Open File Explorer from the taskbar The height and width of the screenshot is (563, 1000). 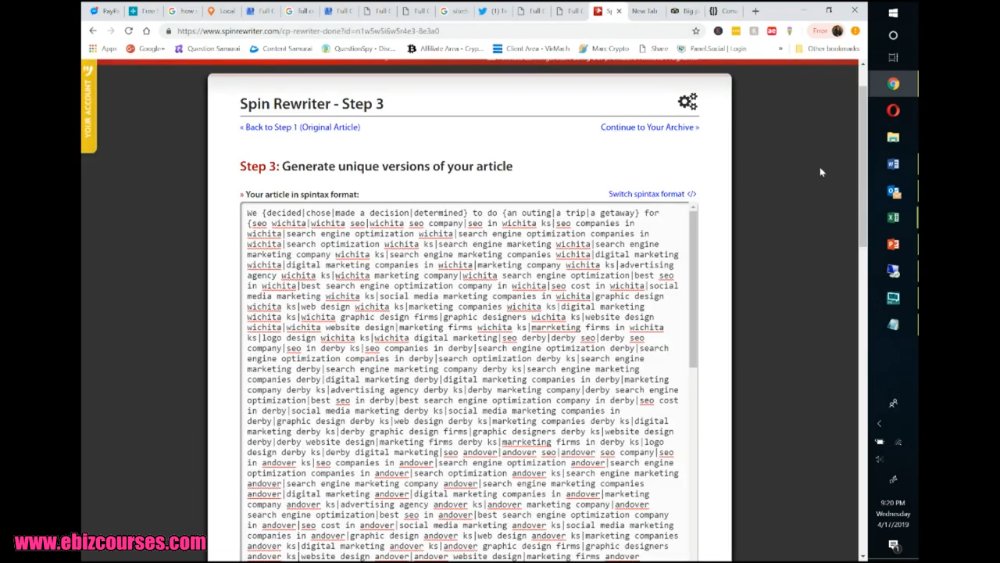[893, 137]
